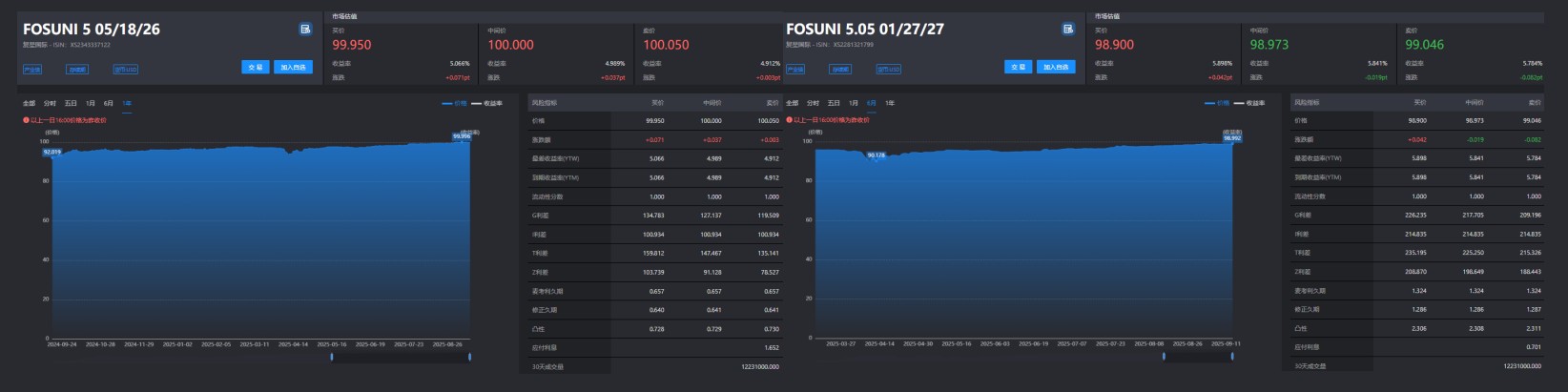Open calculator icon beside FOSUNI 5.05 01/27/27

tap(1068, 30)
